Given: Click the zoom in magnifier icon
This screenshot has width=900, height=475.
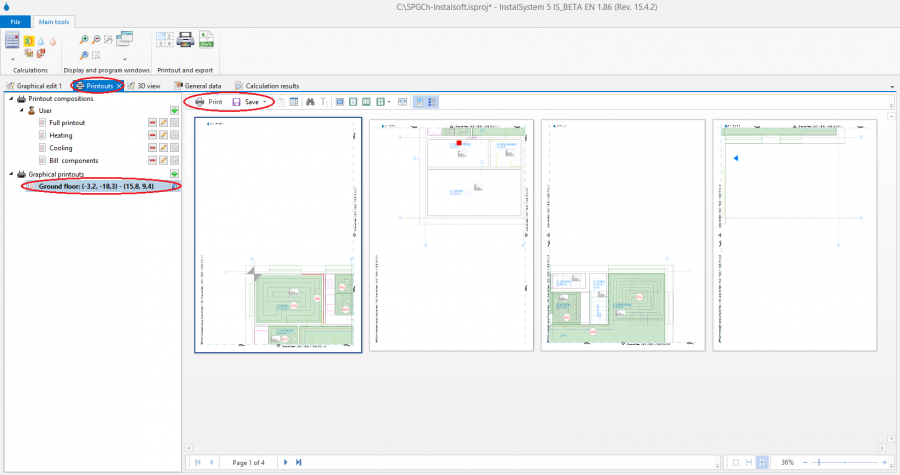Looking at the screenshot, I should click(x=84, y=39).
